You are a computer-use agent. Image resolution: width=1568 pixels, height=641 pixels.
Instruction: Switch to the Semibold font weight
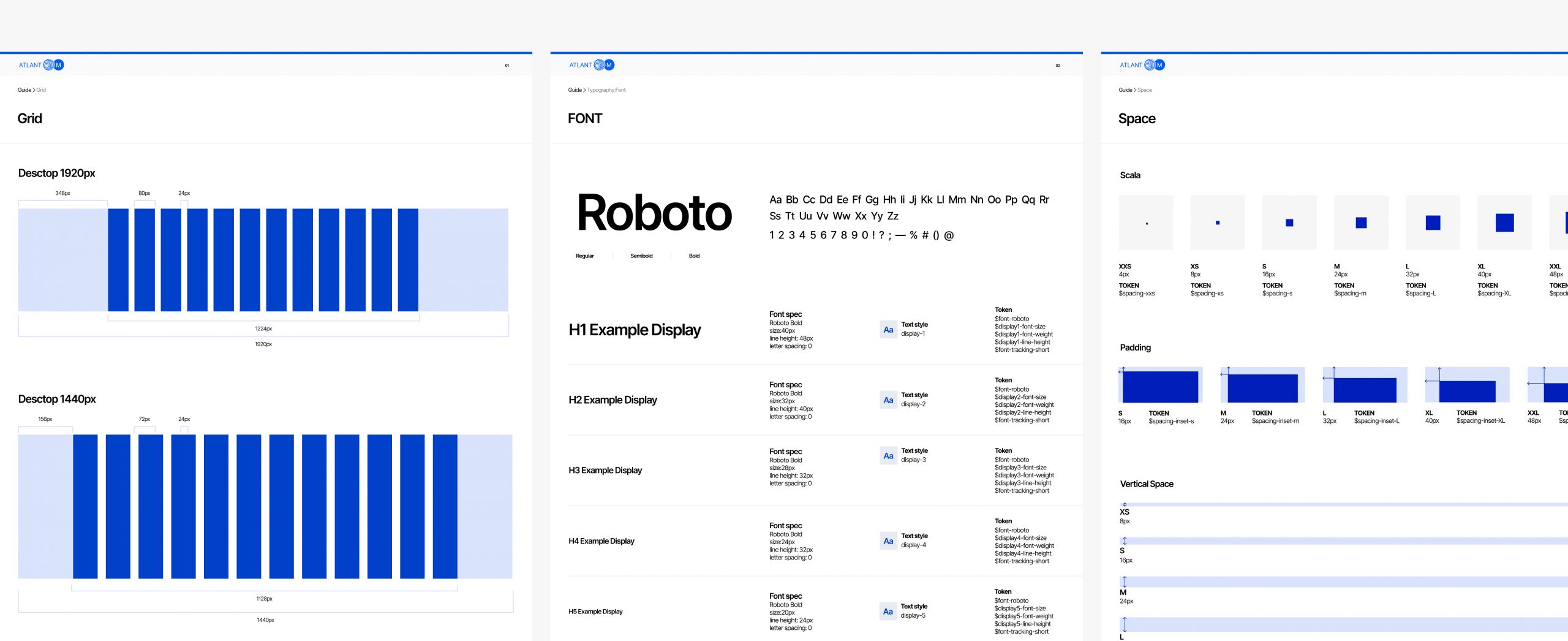pos(641,256)
